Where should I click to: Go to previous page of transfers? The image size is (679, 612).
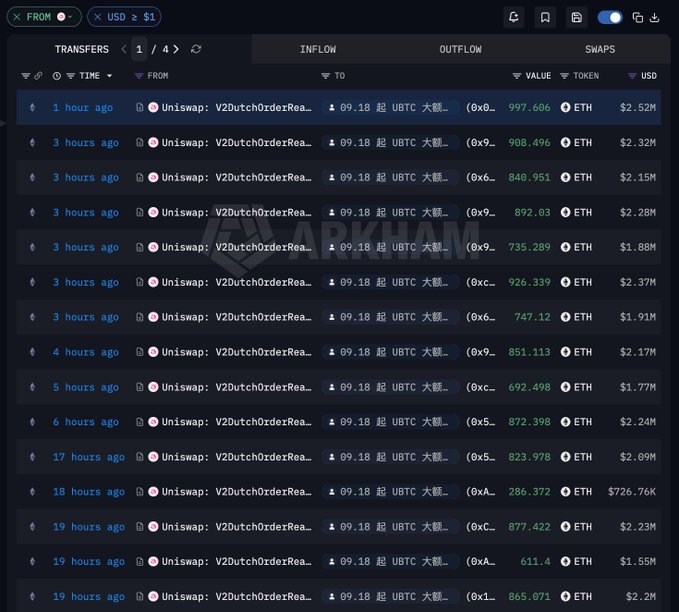[x=124, y=49]
